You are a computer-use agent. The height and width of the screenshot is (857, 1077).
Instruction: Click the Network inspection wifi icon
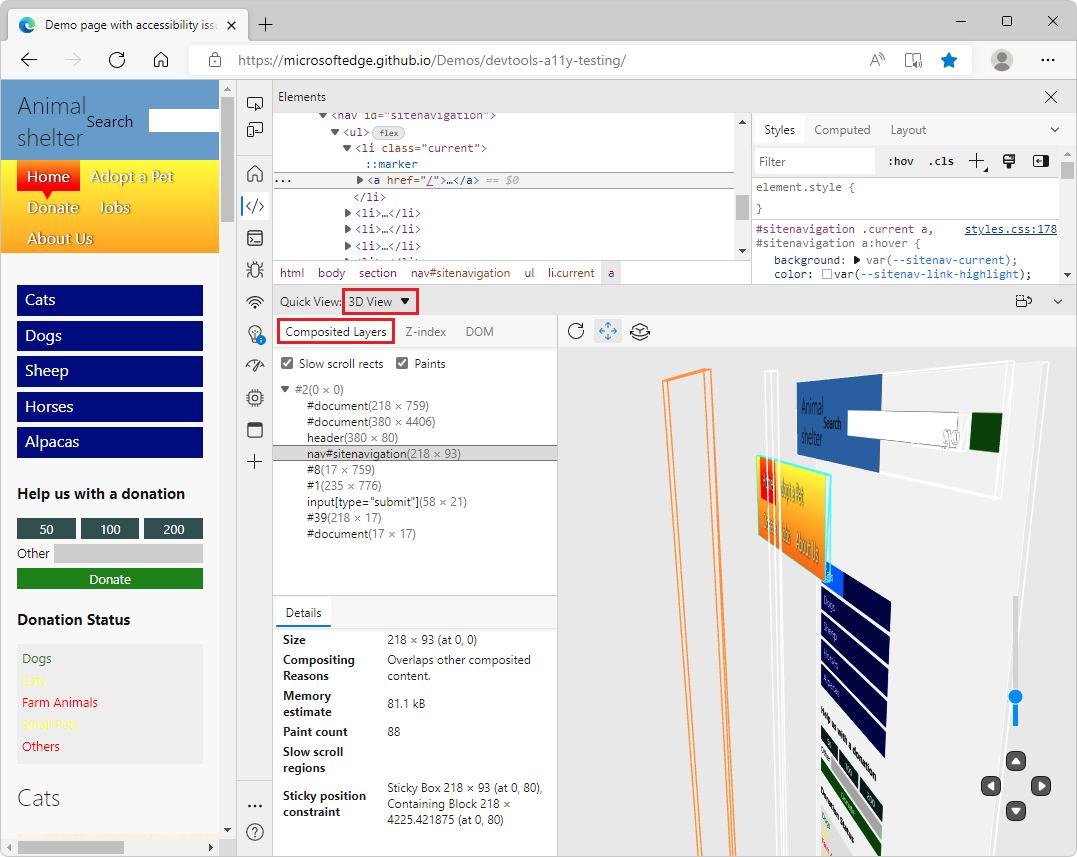pyautogui.click(x=254, y=302)
